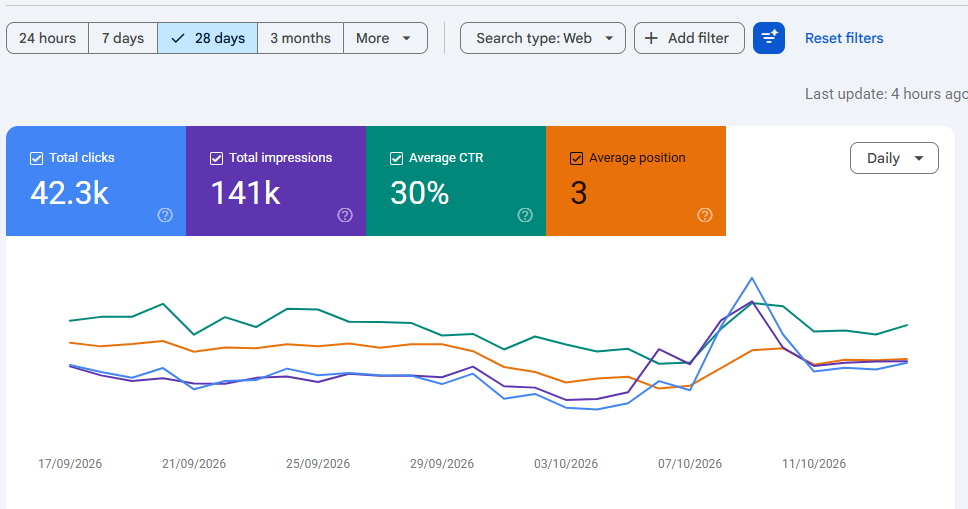This screenshot has height=509, width=968.
Task: Select the 24 hours date range
Action: 48,38
